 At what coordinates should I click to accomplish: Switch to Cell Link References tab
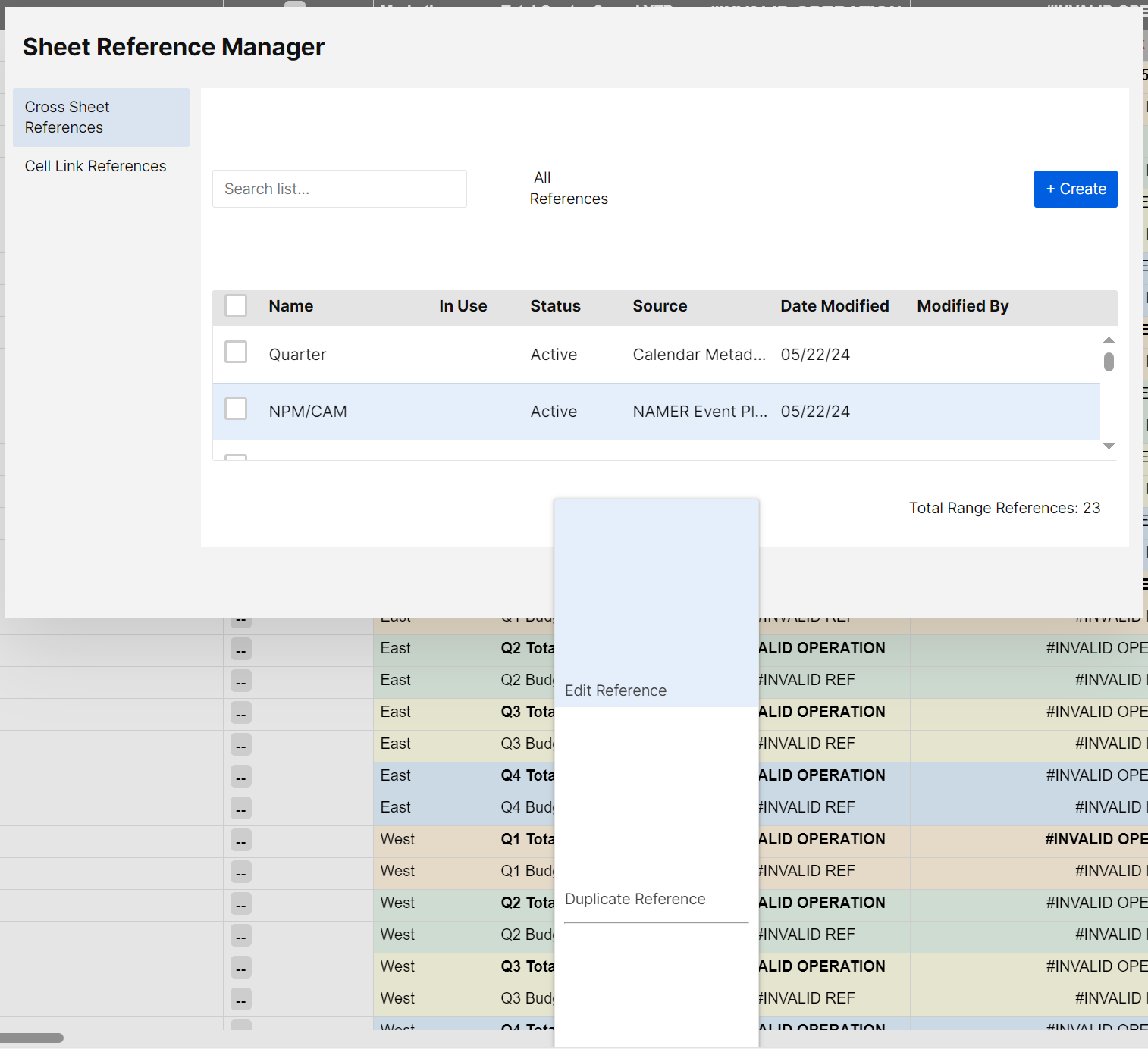coord(96,166)
